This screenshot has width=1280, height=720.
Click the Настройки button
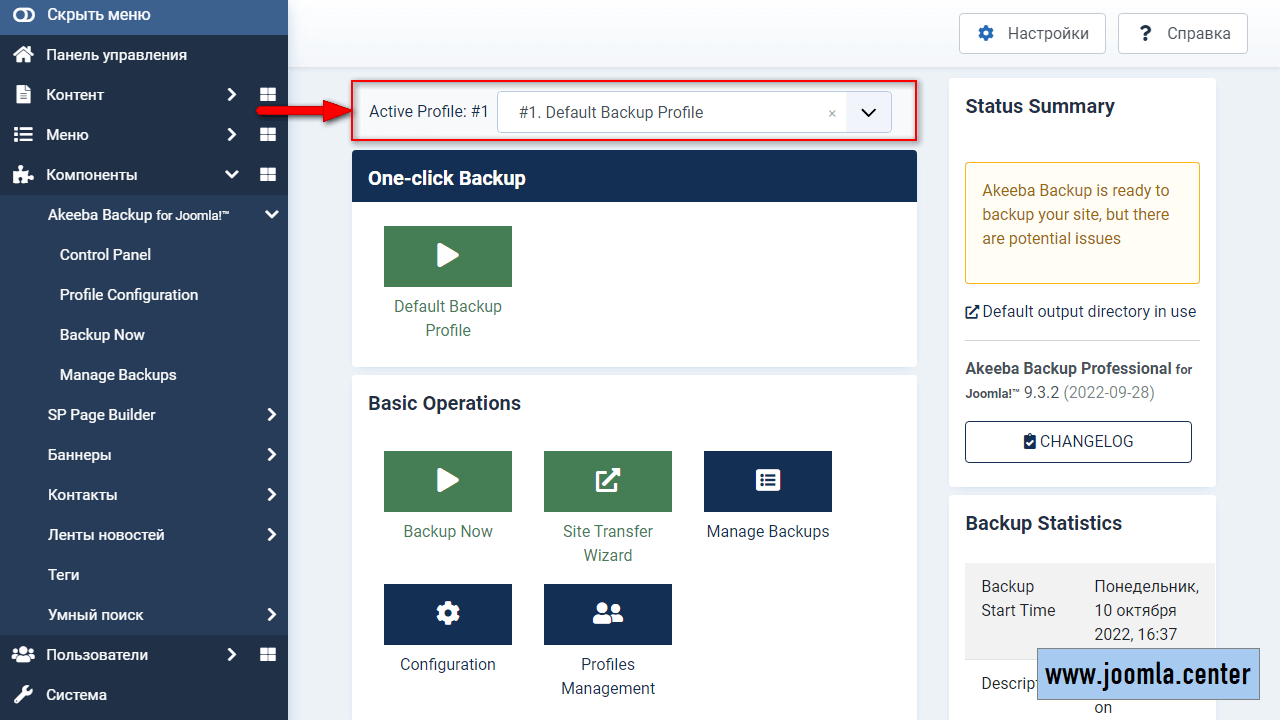coord(1032,33)
